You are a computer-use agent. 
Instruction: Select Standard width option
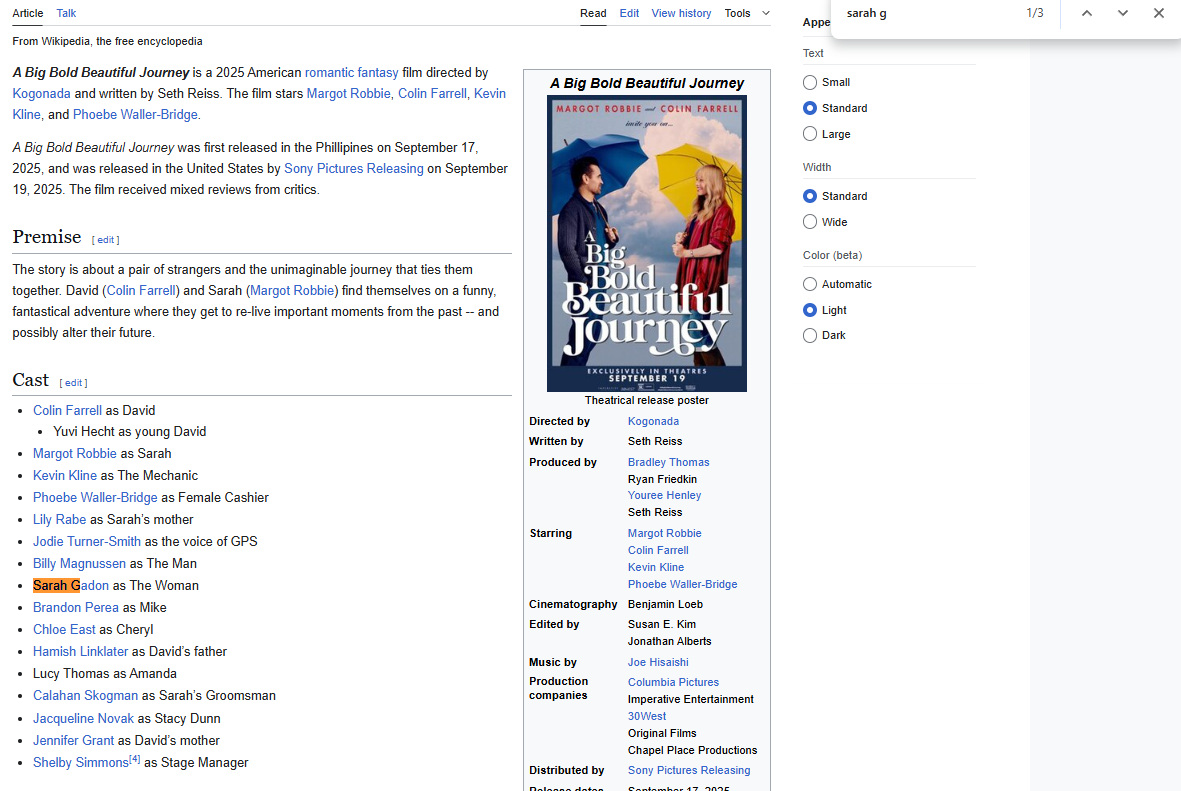click(810, 196)
